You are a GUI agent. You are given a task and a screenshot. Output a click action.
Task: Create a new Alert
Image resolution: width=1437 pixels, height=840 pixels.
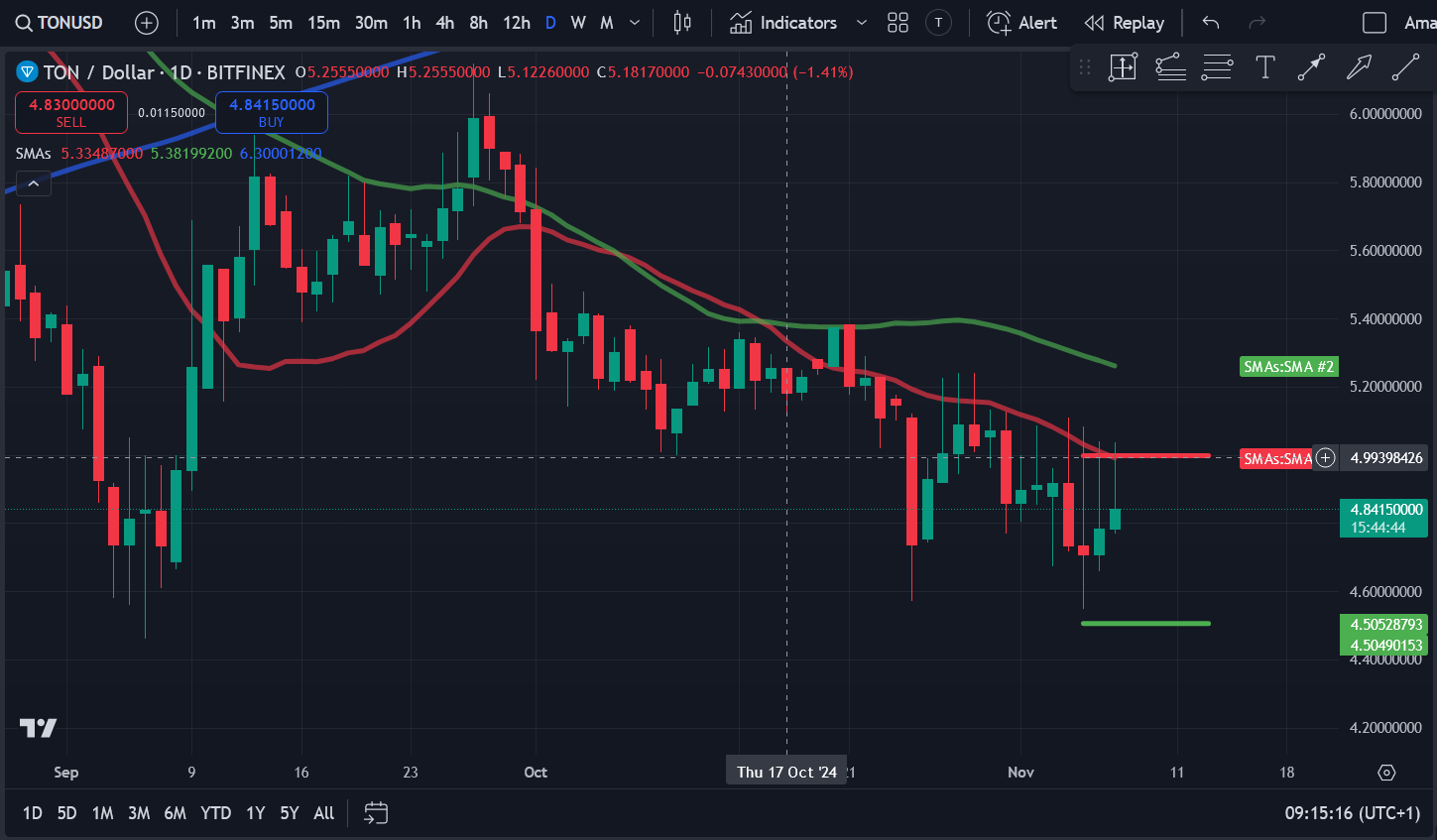point(1021,23)
